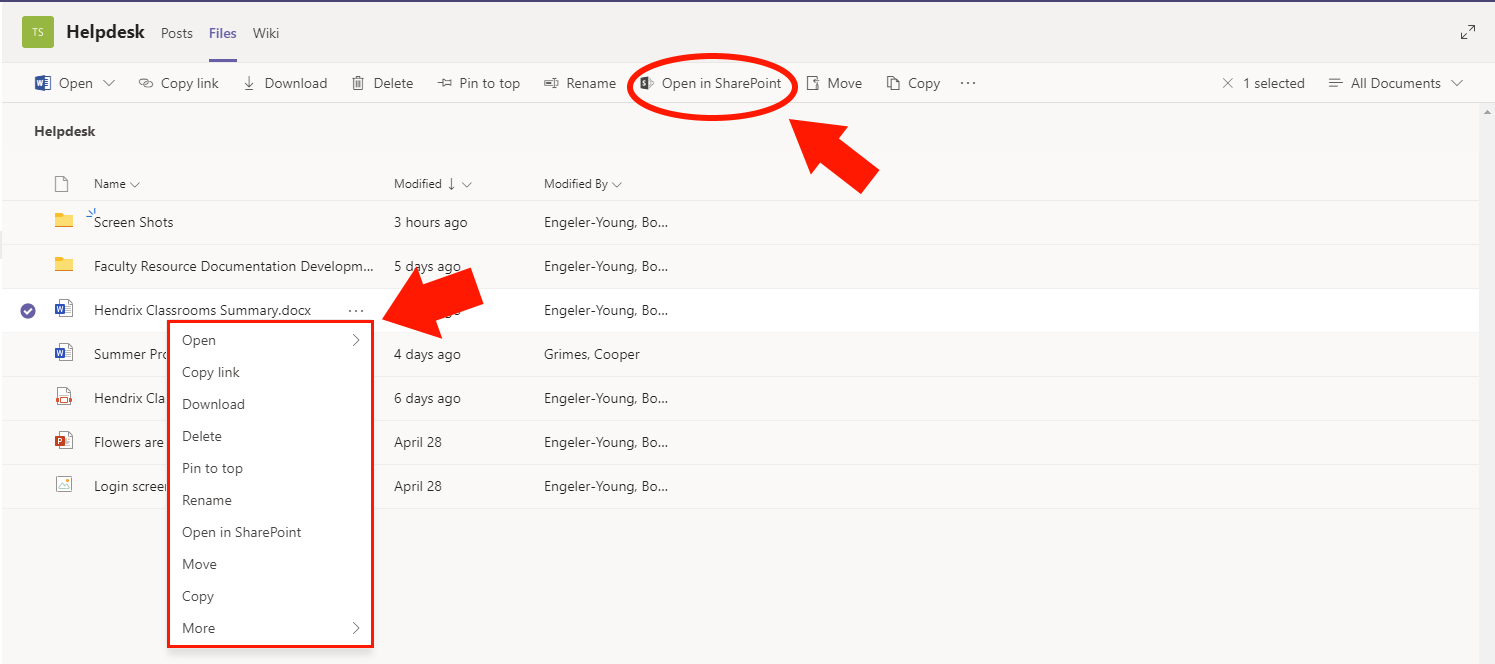The height and width of the screenshot is (664, 1495).
Task: Click the PowerPoint icon of Flowers are file
Action: tap(64, 441)
